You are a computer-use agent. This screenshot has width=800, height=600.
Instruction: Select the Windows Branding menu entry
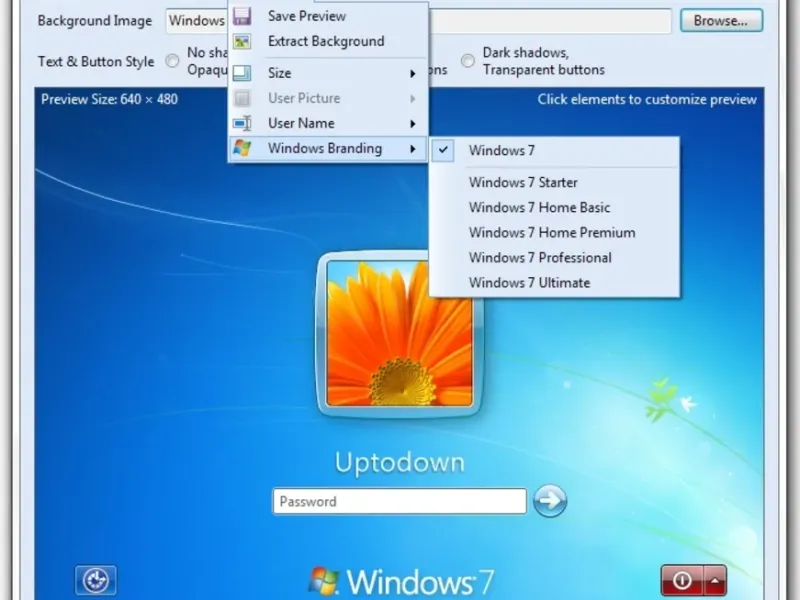(328, 148)
